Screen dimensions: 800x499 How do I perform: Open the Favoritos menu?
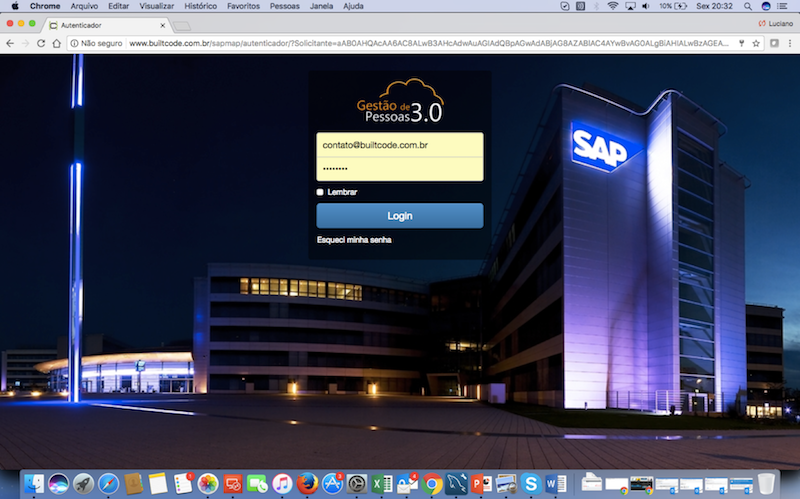(243, 6)
